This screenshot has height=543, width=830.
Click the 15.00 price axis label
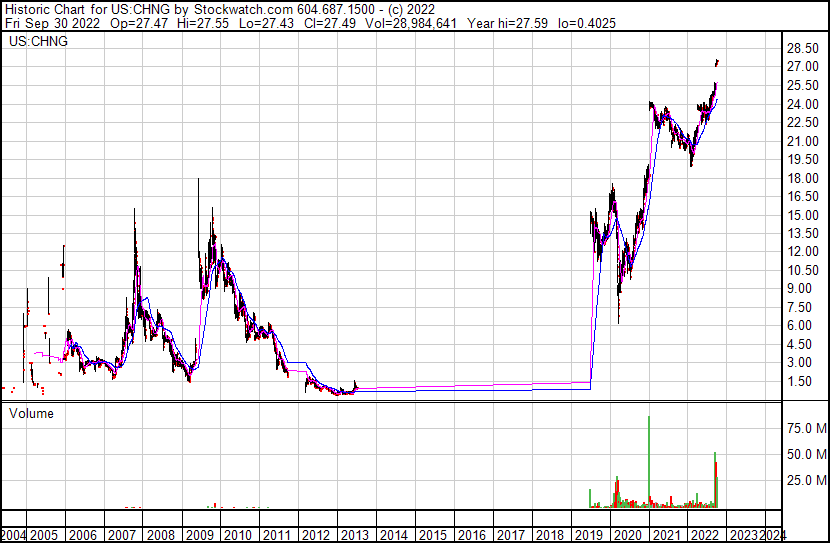(x=803, y=215)
